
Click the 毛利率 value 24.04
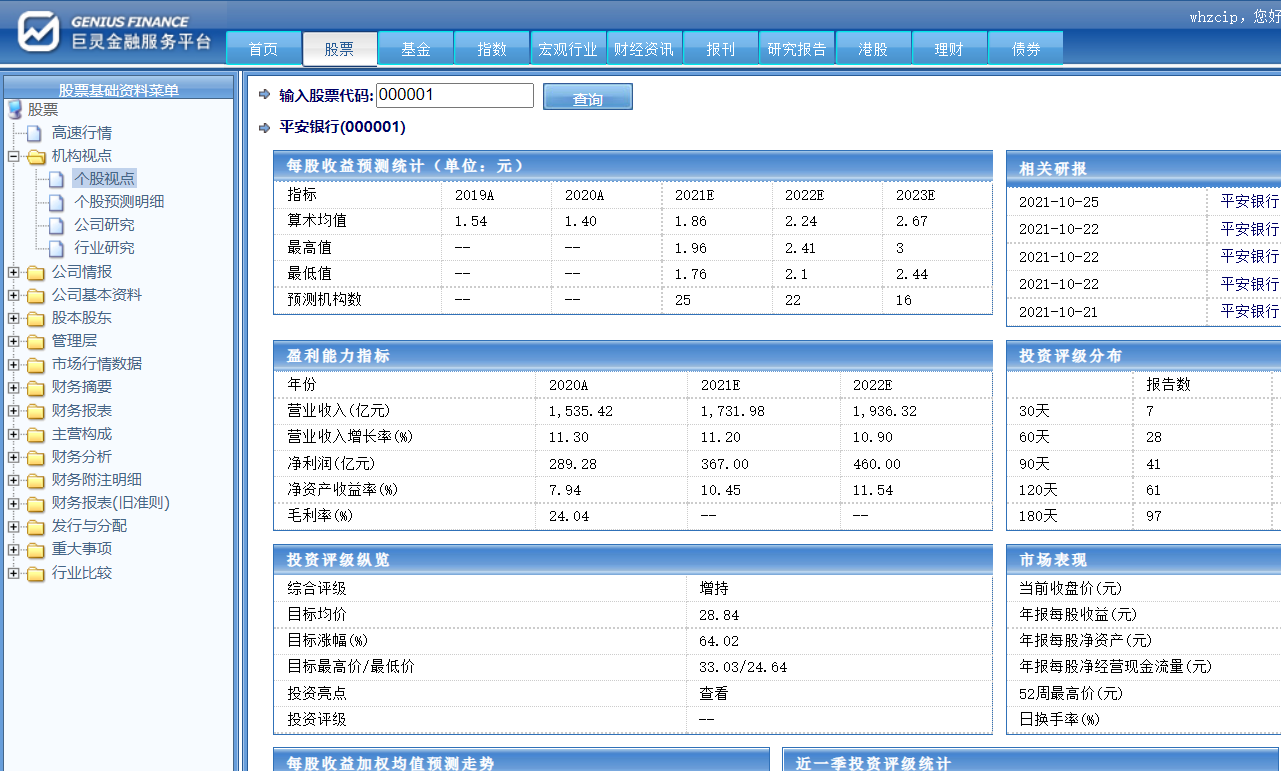coord(569,516)
